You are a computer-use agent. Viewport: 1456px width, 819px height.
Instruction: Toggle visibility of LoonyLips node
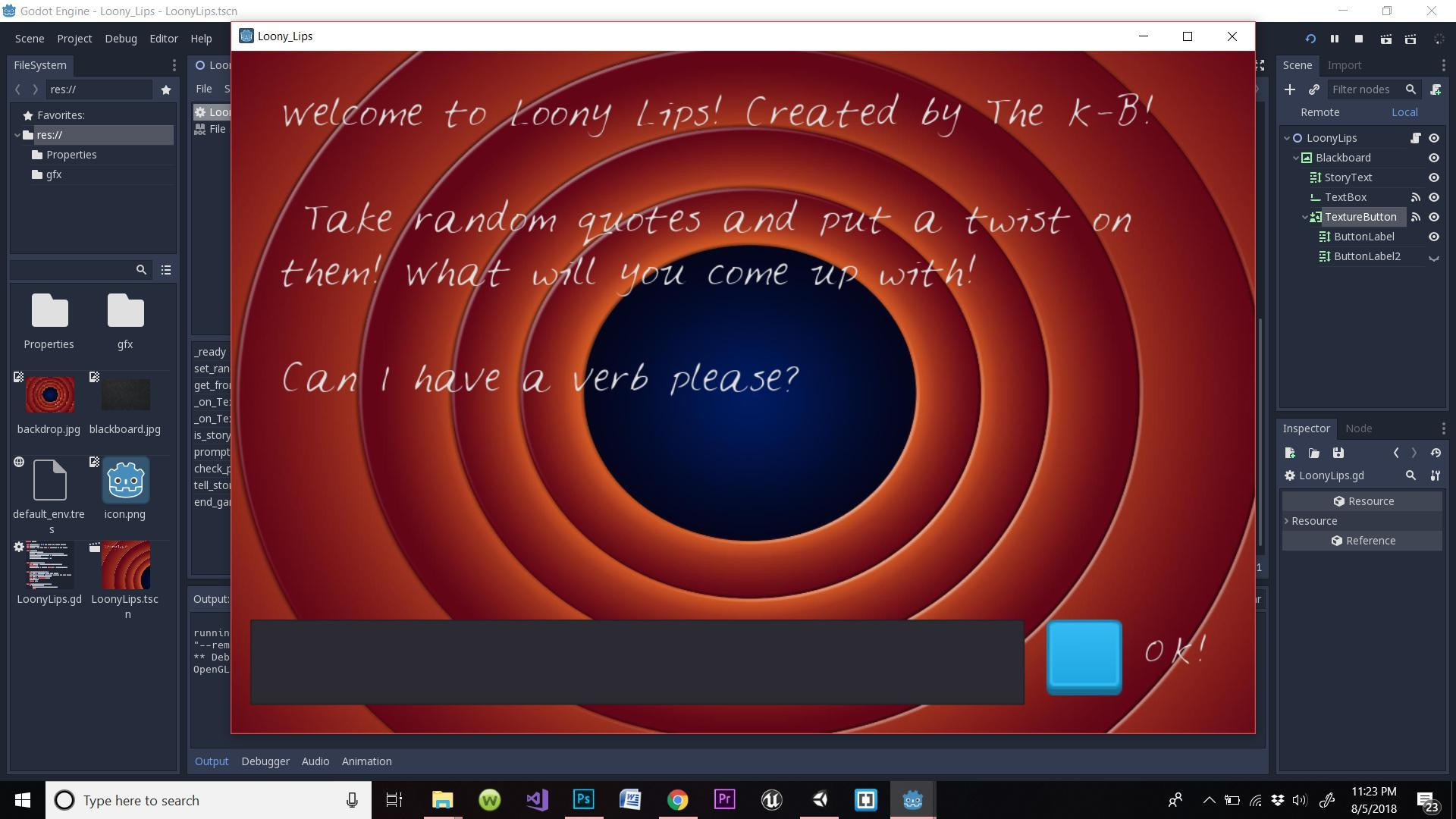[1434, 138]
